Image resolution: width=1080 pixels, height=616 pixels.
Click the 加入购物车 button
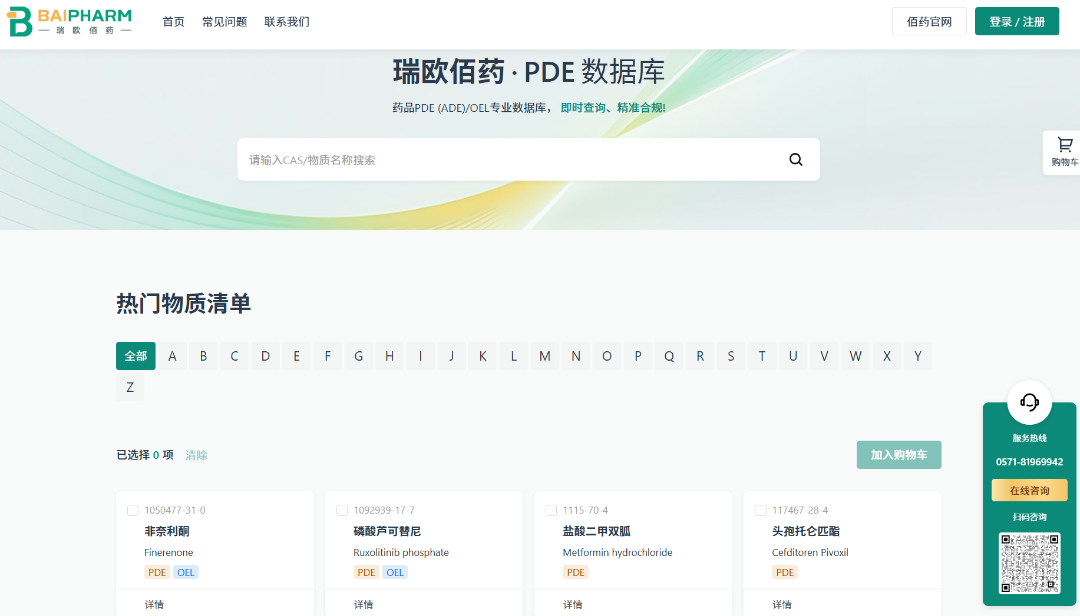(x=899, y=455)
